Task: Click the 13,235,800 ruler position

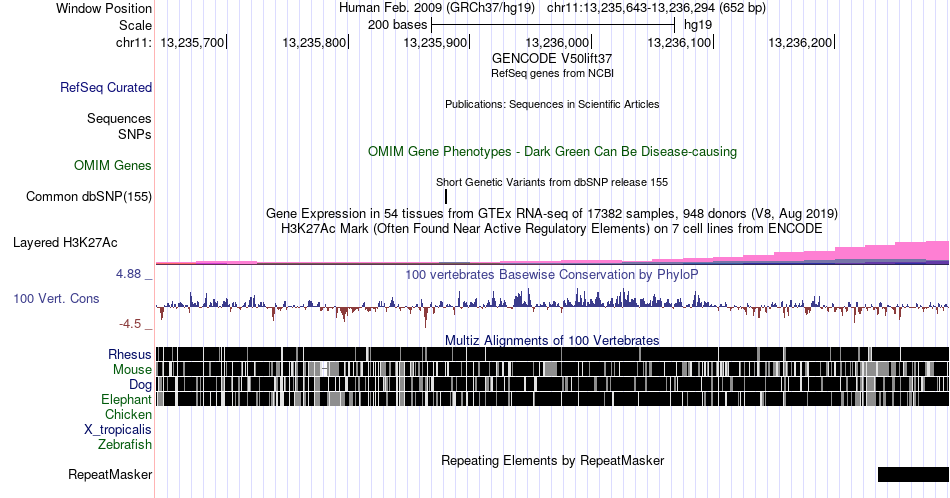Action: point(314,42)
